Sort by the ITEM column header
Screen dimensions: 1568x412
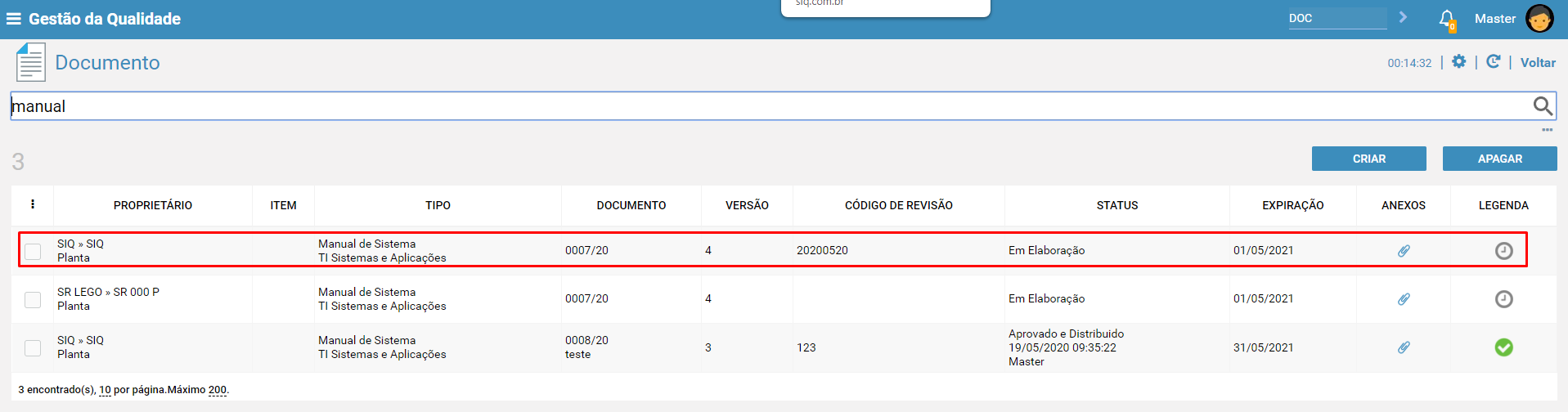283,205
